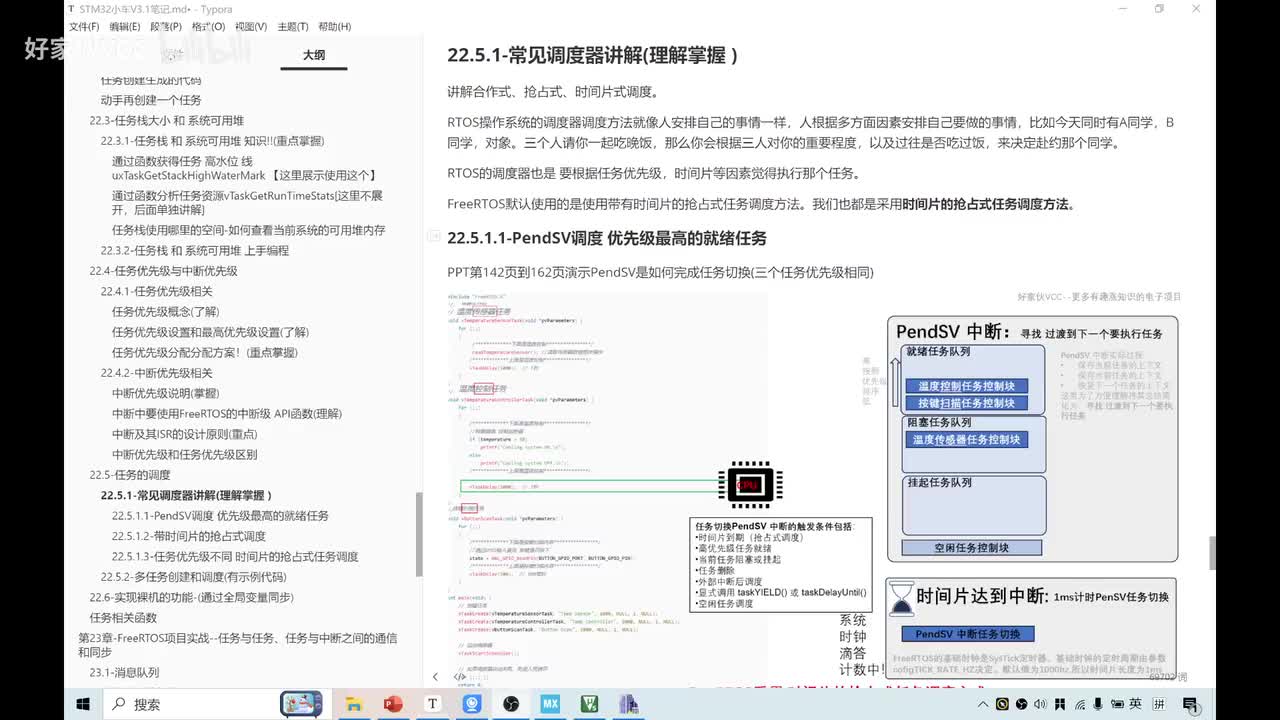Open File Explorer from the taskbar

[x=353, y=704]
